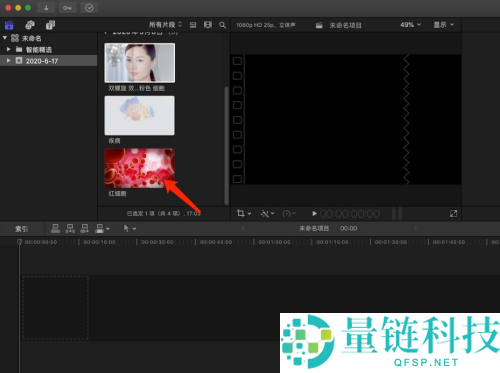The image size is (500, 373).
Task: Play the viewer from the play button
Action: pyautogui.click(x=314, y=213)
